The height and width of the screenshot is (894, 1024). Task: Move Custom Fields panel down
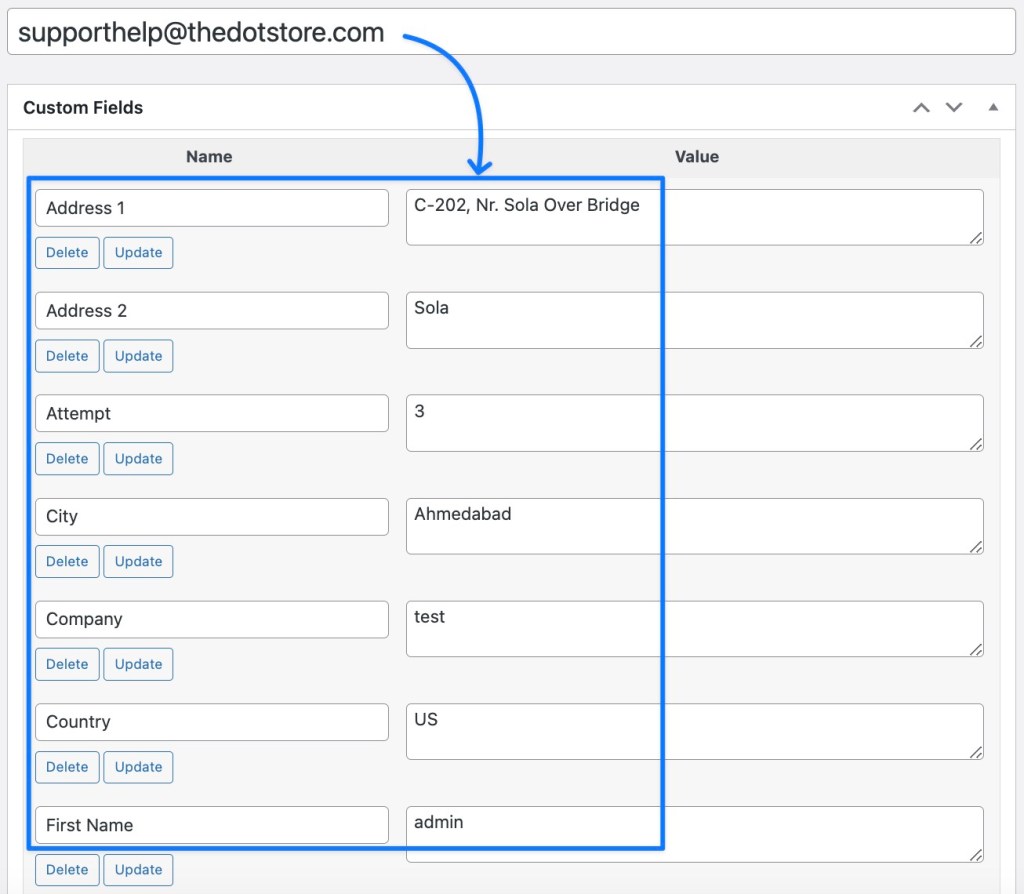(954, 108)
